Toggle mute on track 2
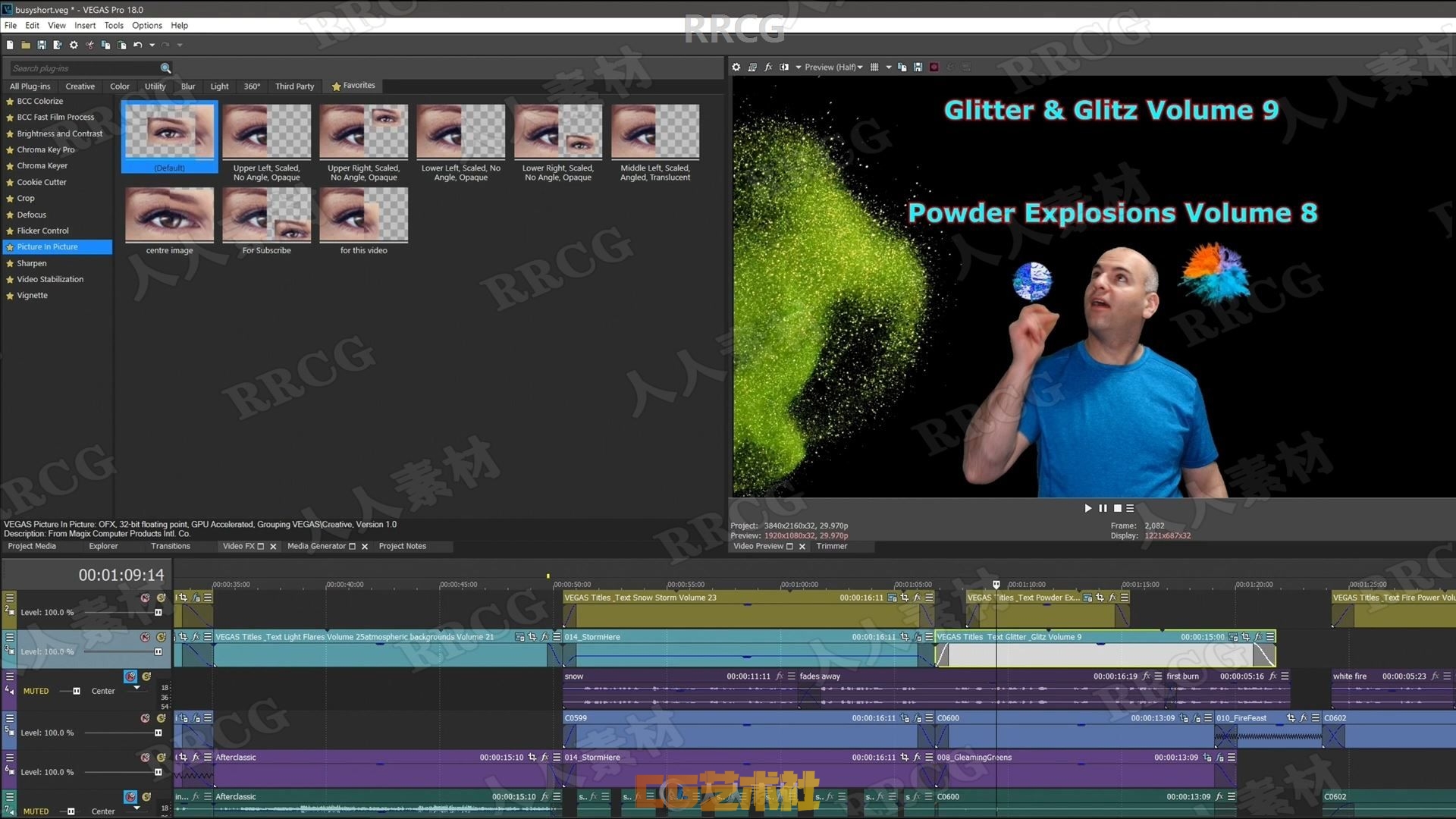This screenshot has height=819, width=1456. pyautogui.click(x=145, y=598)
